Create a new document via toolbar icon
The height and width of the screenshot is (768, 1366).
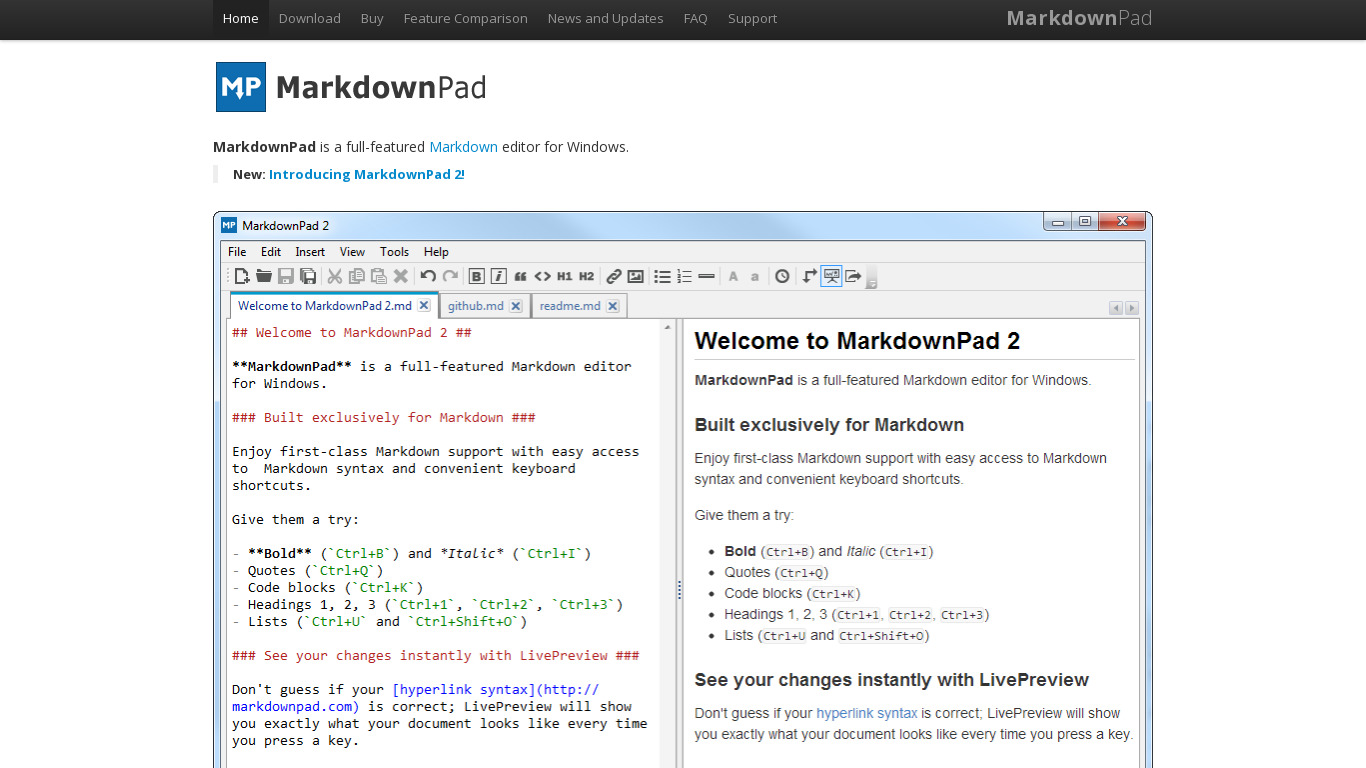241,276
